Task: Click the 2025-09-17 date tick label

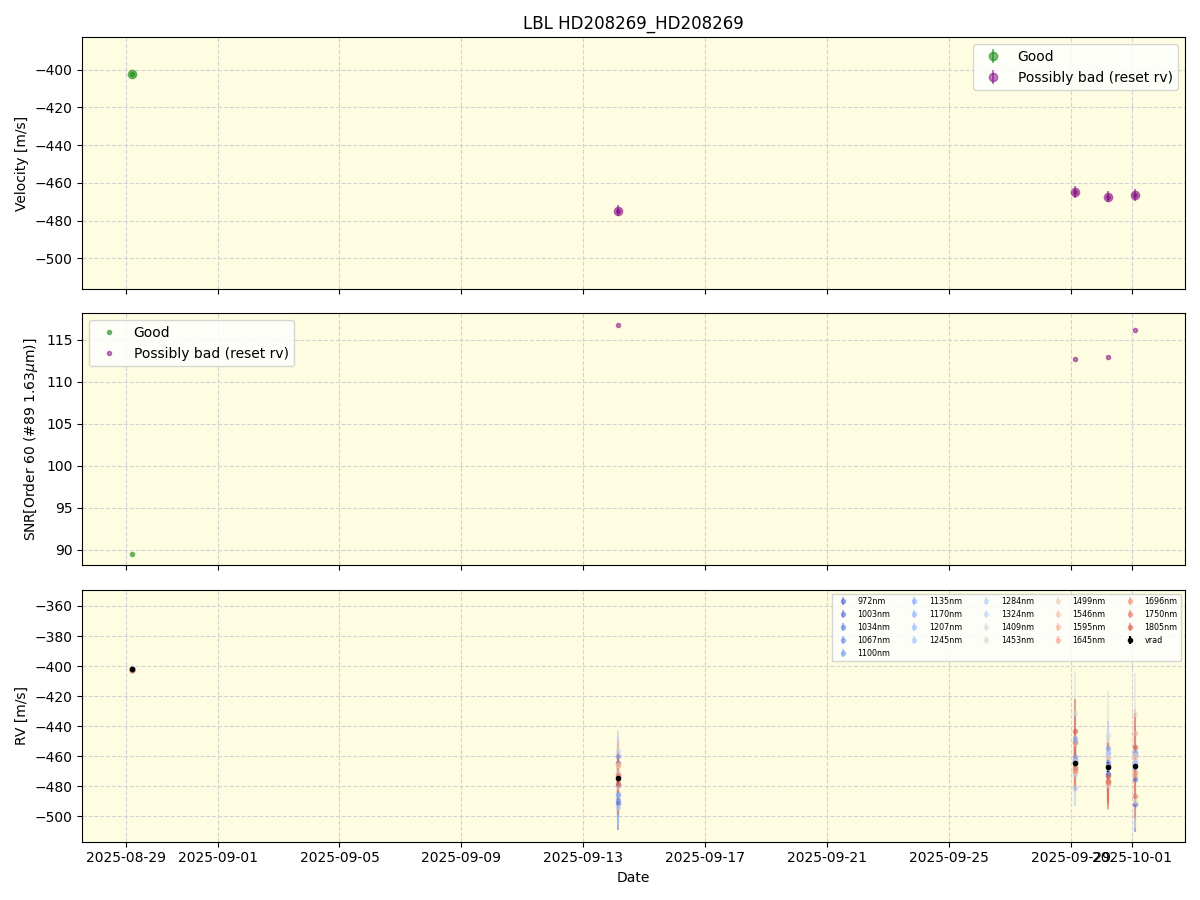Action: [x=705, y=857]
